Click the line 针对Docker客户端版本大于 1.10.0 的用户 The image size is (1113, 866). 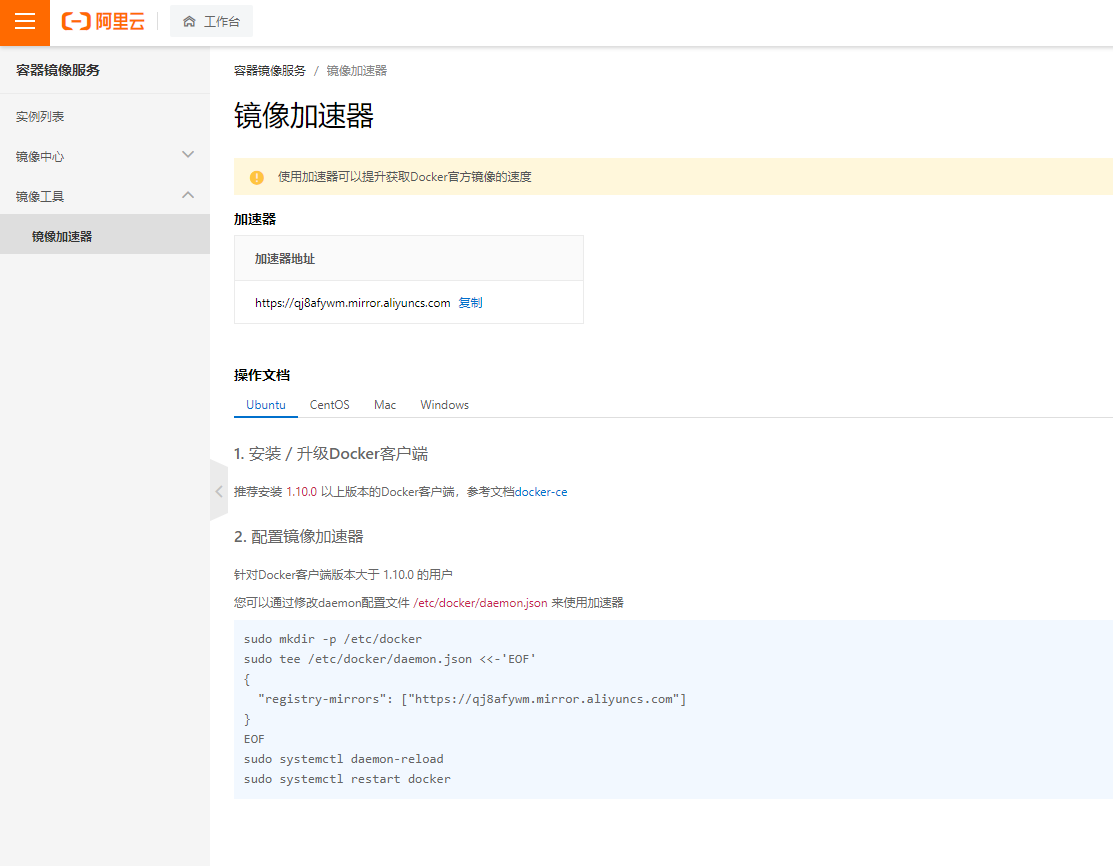344,575
